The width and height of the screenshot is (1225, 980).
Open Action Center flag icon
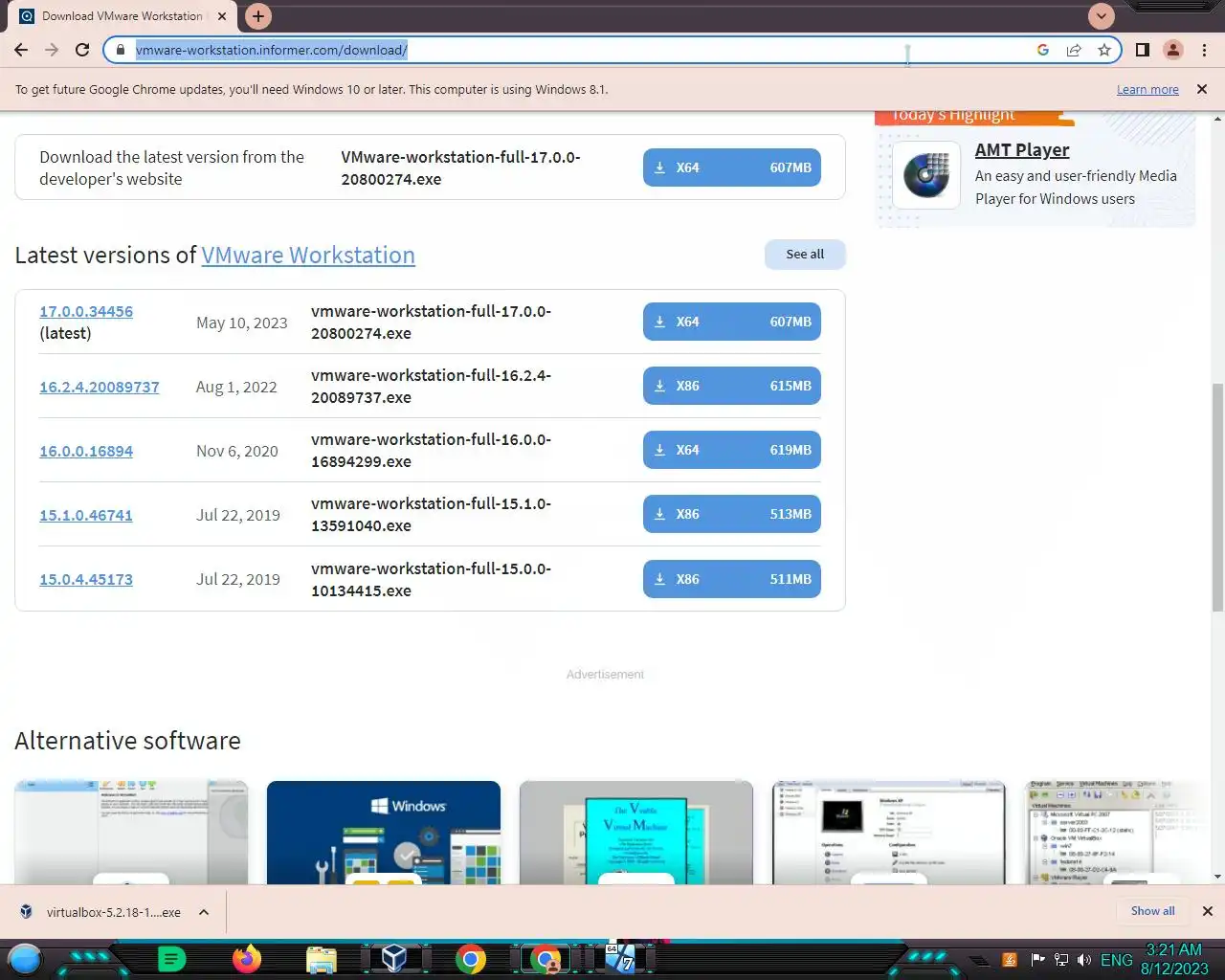click(1037, 960)
